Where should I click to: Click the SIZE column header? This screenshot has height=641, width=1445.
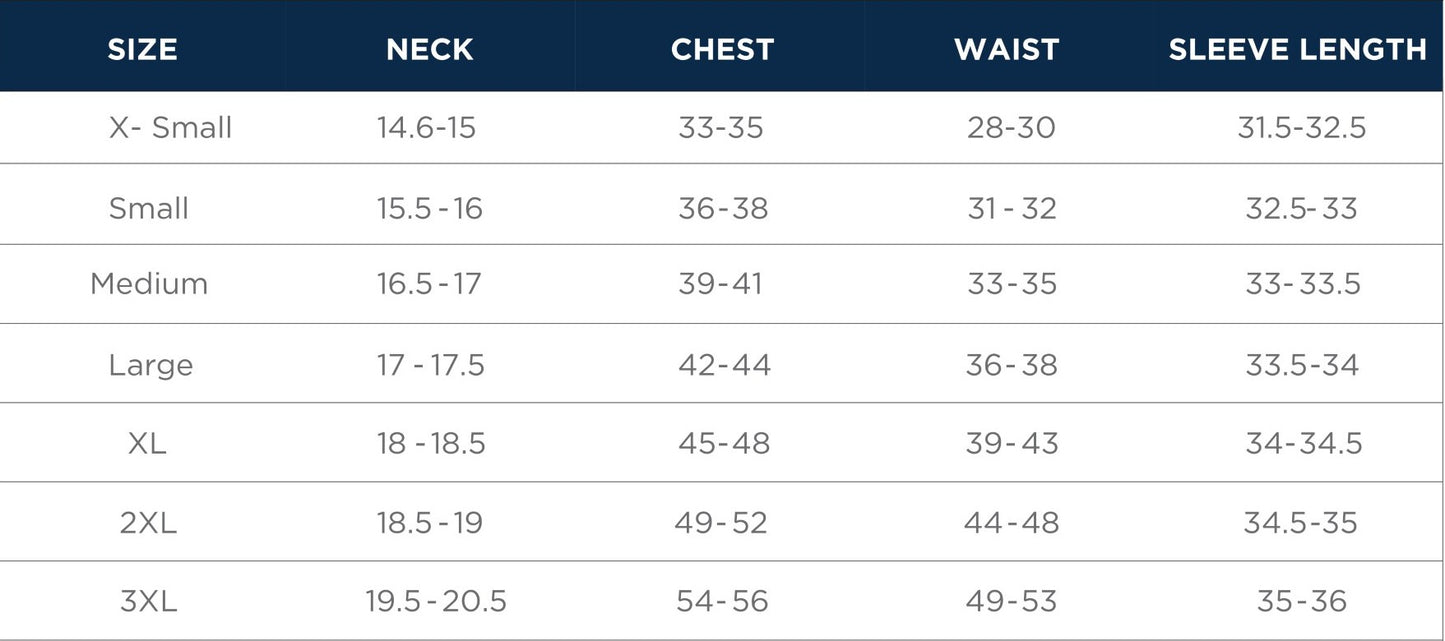[143, 50]
